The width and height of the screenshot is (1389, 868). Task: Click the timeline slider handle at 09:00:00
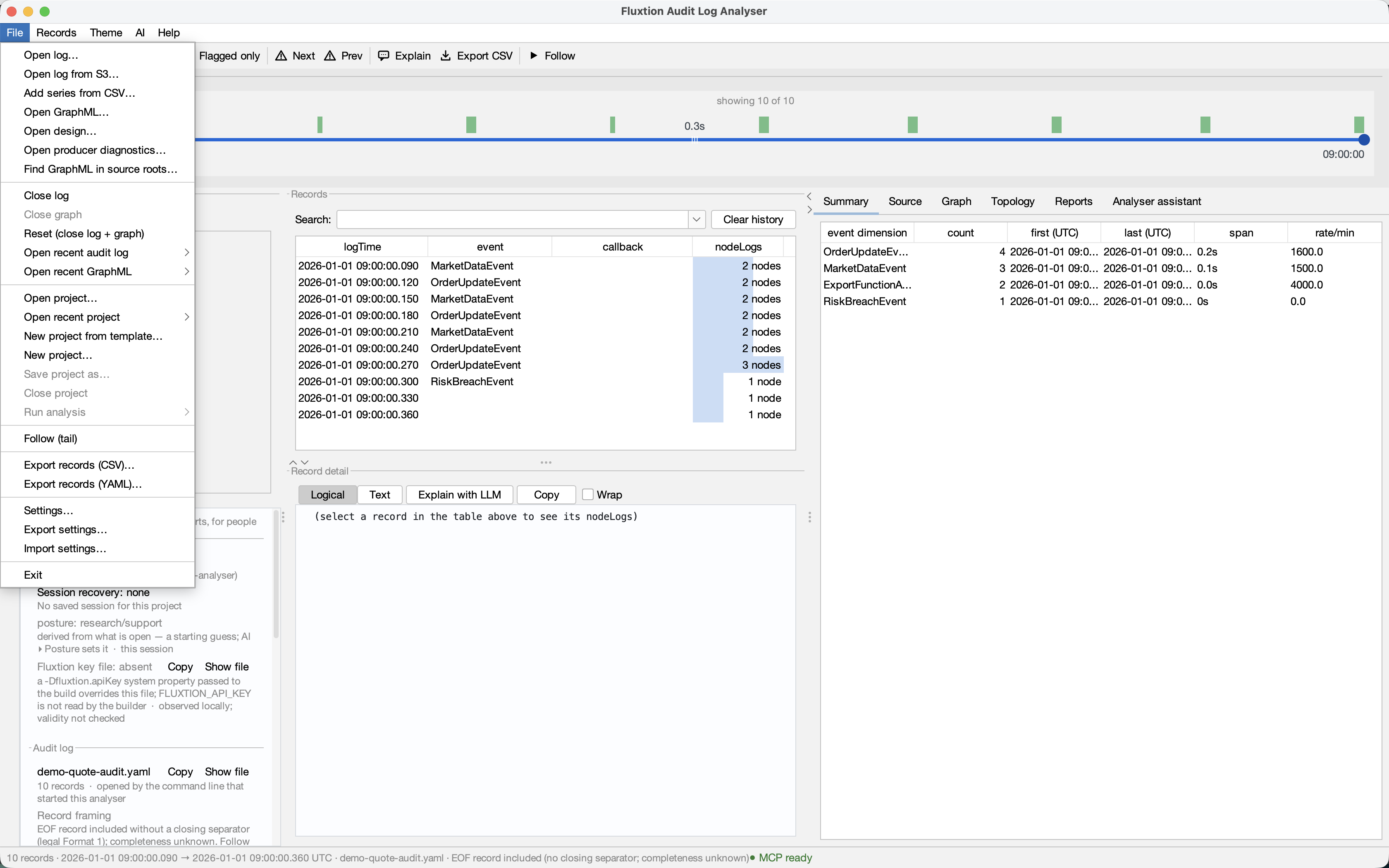coord(1364,140)
